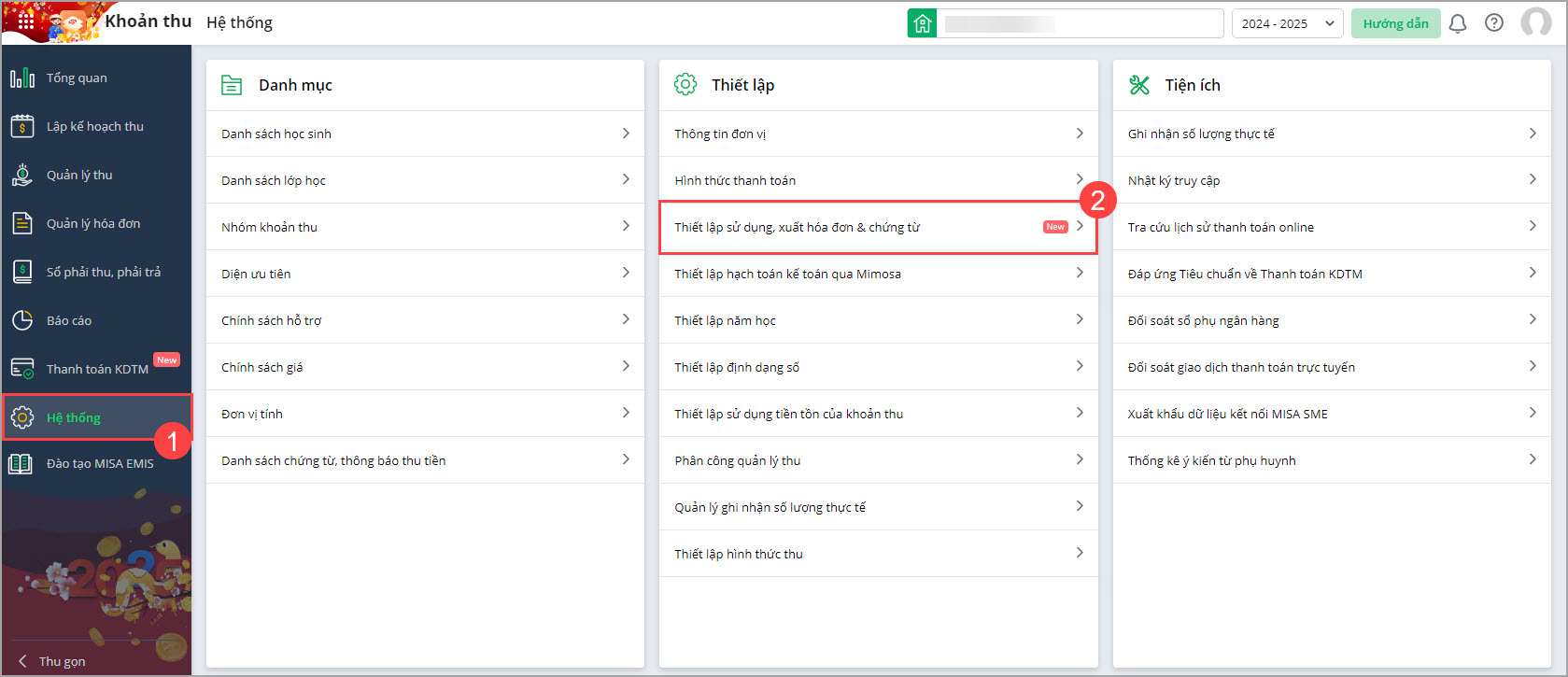The image size is (1568, 677).
Task: Click the green home unit icon
Action: (922, 23)
